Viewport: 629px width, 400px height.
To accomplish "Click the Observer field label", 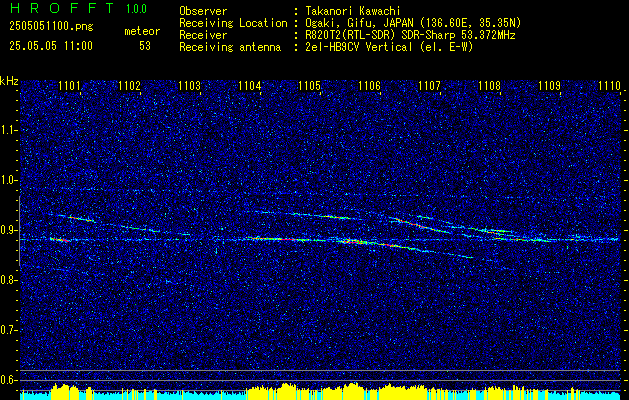I will point(203,11).
